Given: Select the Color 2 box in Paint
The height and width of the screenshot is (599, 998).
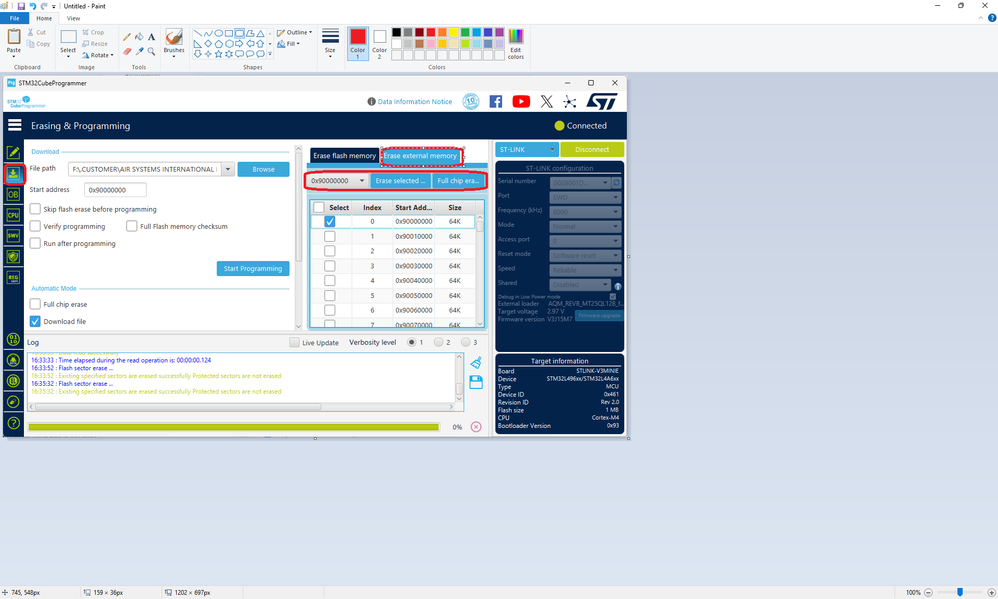Looking at the screenshot, I should [379, 44].
